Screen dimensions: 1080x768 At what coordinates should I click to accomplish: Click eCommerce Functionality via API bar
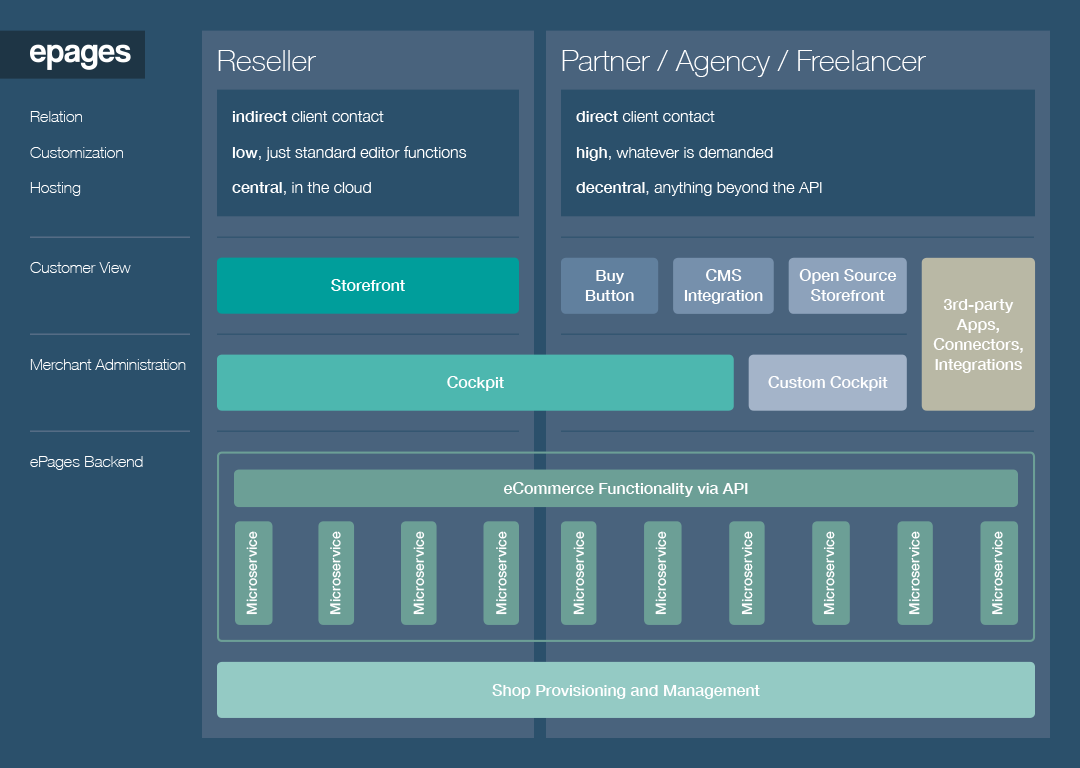625,488
